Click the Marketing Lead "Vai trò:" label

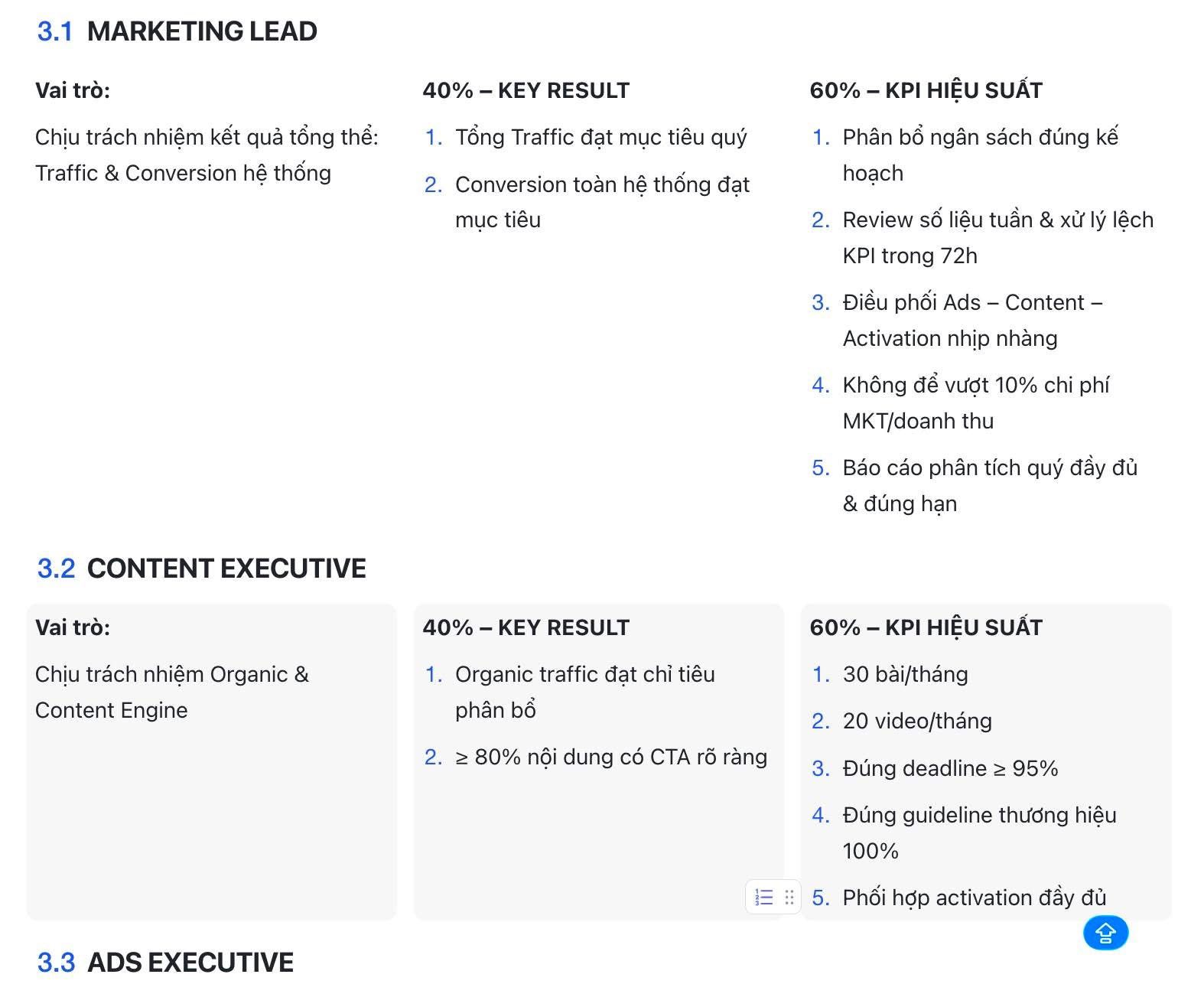[x=73, y=90]
